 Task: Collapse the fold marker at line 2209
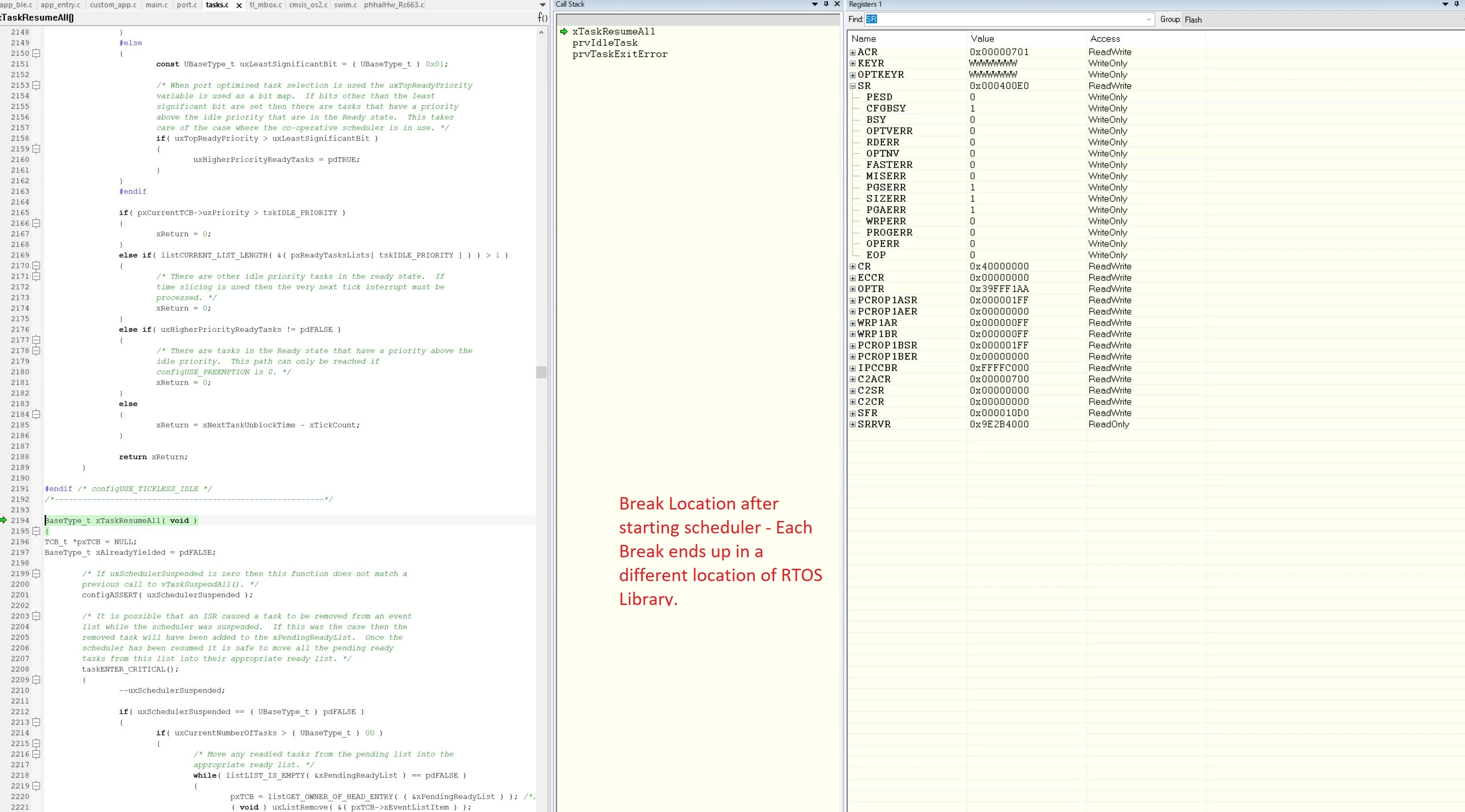click(36, 679)
